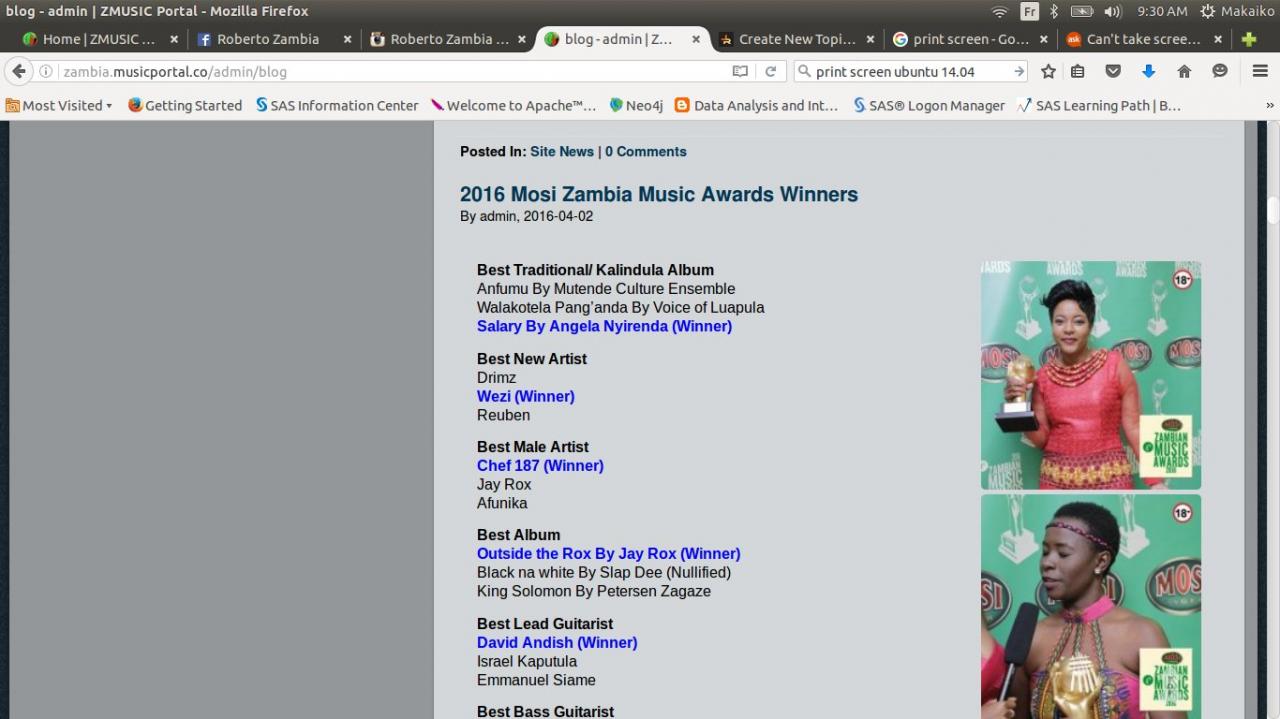Open the 2016 Mosi Zambia Music Awards Winners post
Screen dimensions: 1280x719
click(x=659, y=194)
